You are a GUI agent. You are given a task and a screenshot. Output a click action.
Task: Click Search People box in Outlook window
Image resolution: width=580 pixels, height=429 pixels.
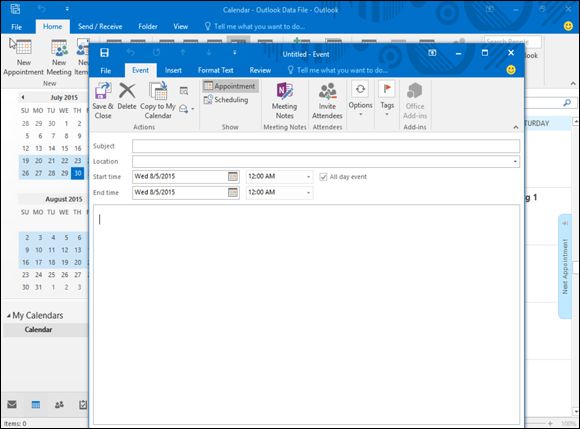(x=513, y=41)
